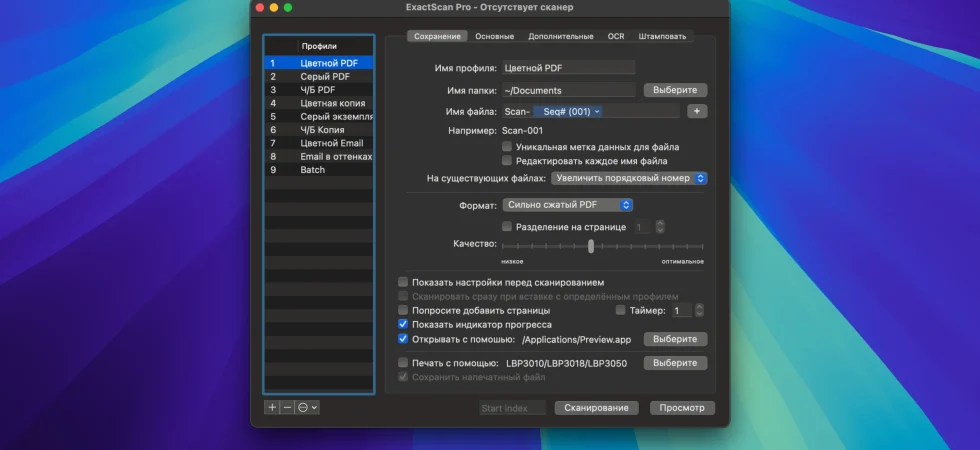Add filename token with plus button
The width and height of the screenshot is (980, 450).
click(x=697, y=111)
